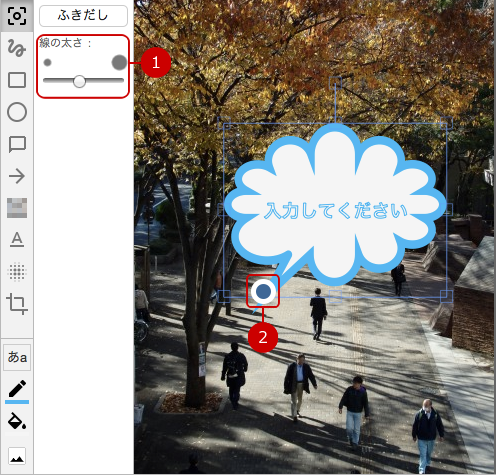Select the dotted halftone pattern tool

tap(17, 271)
